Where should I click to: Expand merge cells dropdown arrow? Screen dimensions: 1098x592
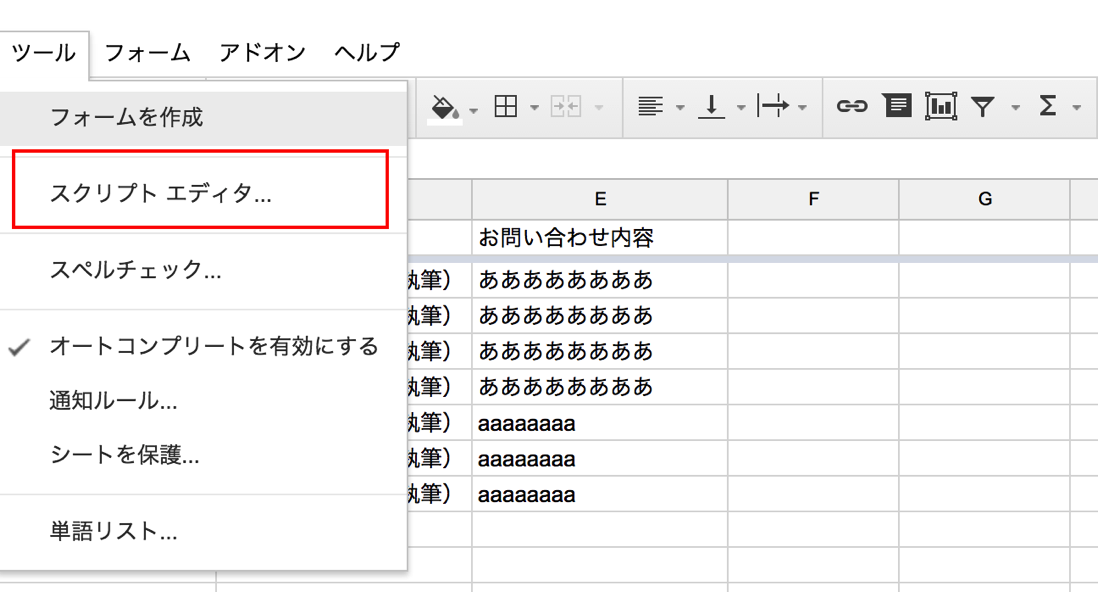click(x=599, y=108)
